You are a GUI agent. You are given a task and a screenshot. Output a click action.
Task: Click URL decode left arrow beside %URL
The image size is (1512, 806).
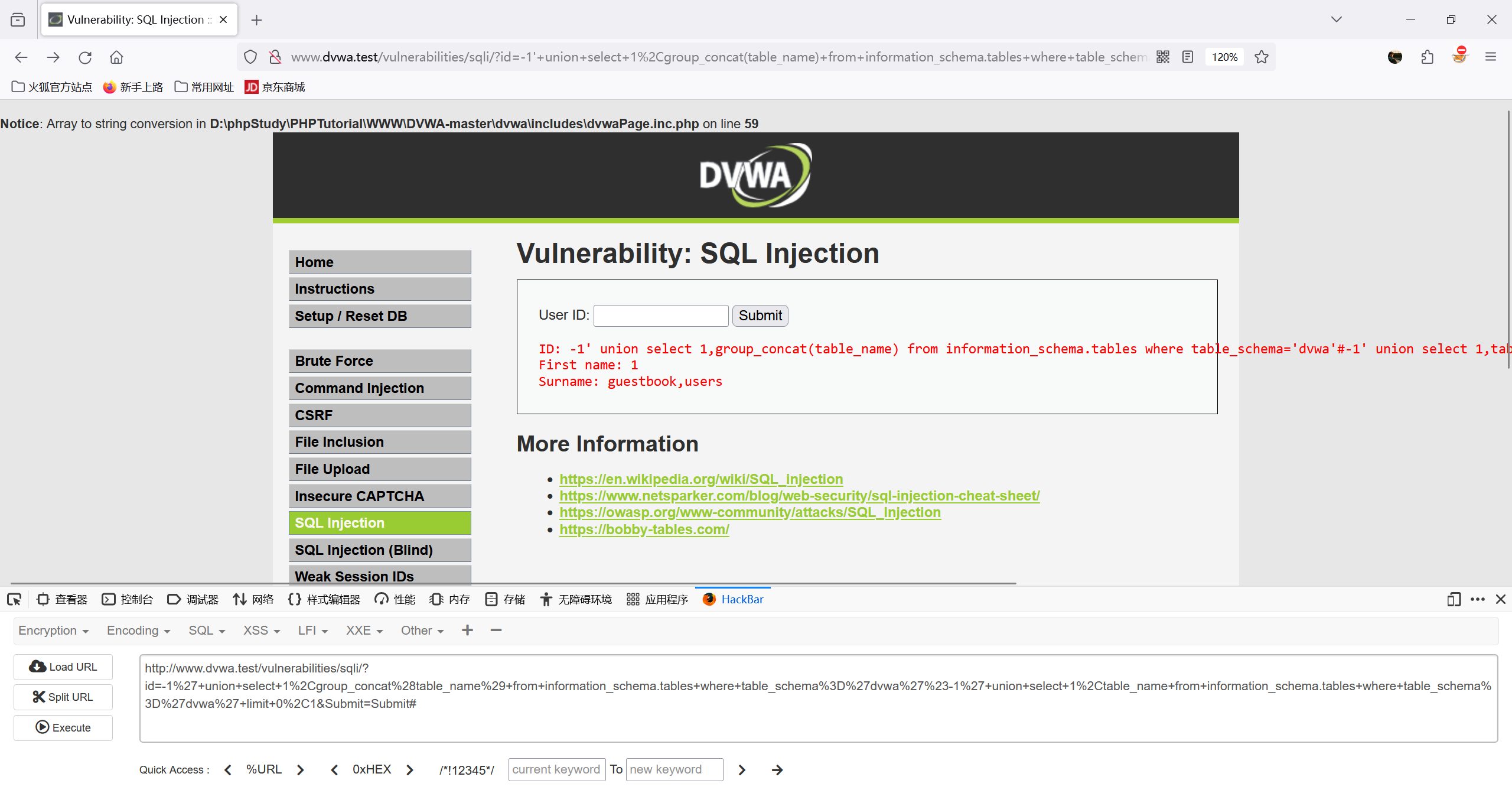pyautogui.click(x=228, y=770)
